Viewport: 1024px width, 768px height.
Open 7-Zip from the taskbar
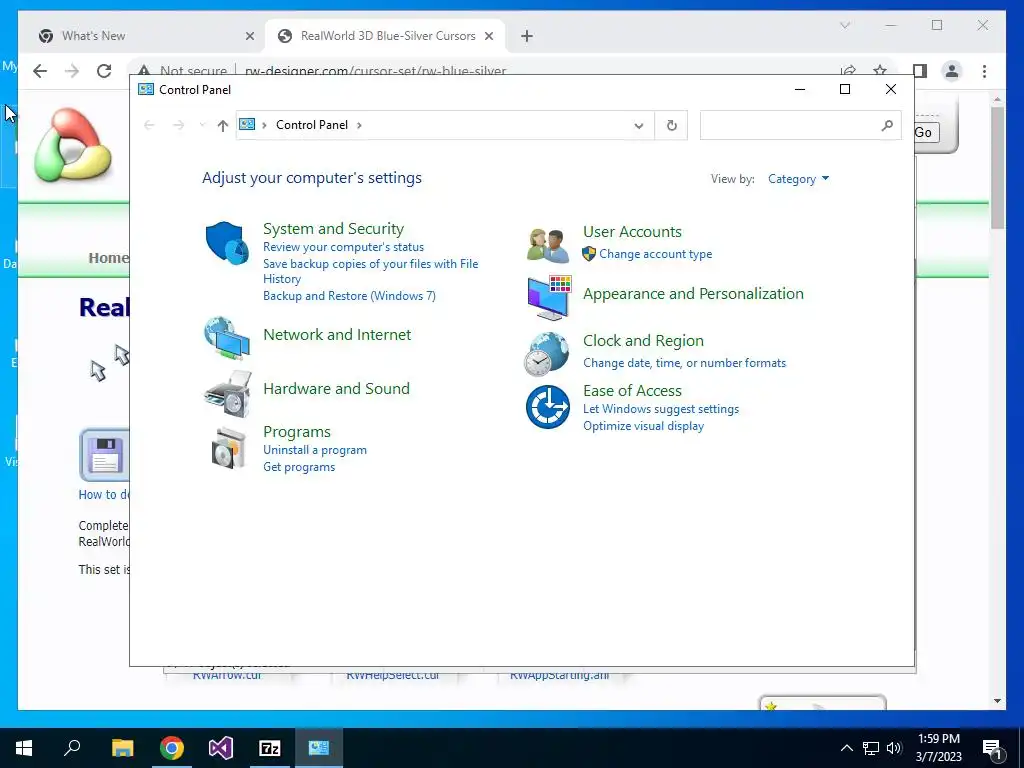[270, 748]
